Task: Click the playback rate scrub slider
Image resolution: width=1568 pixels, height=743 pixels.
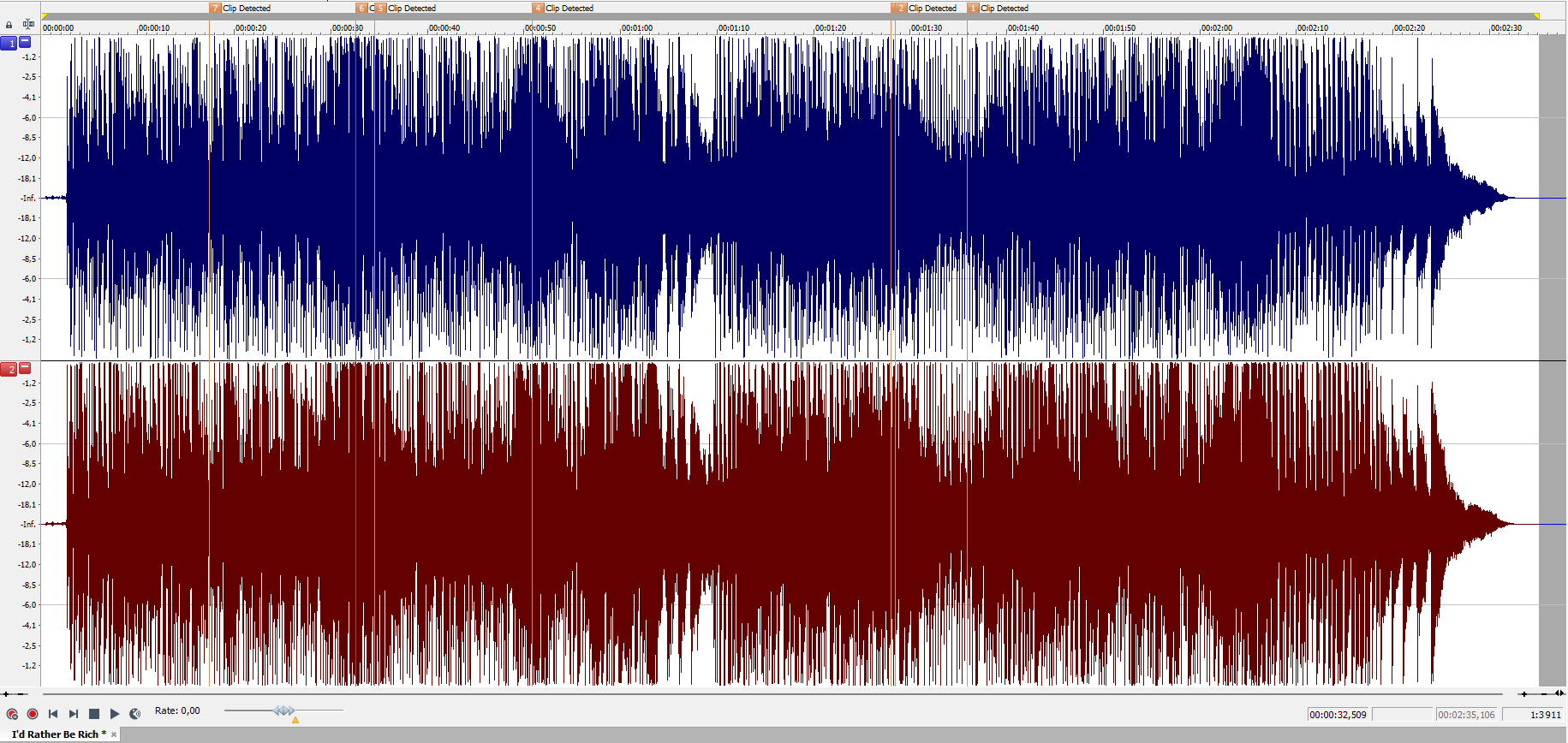Action: pyautogui.click(x=283, y=710)
